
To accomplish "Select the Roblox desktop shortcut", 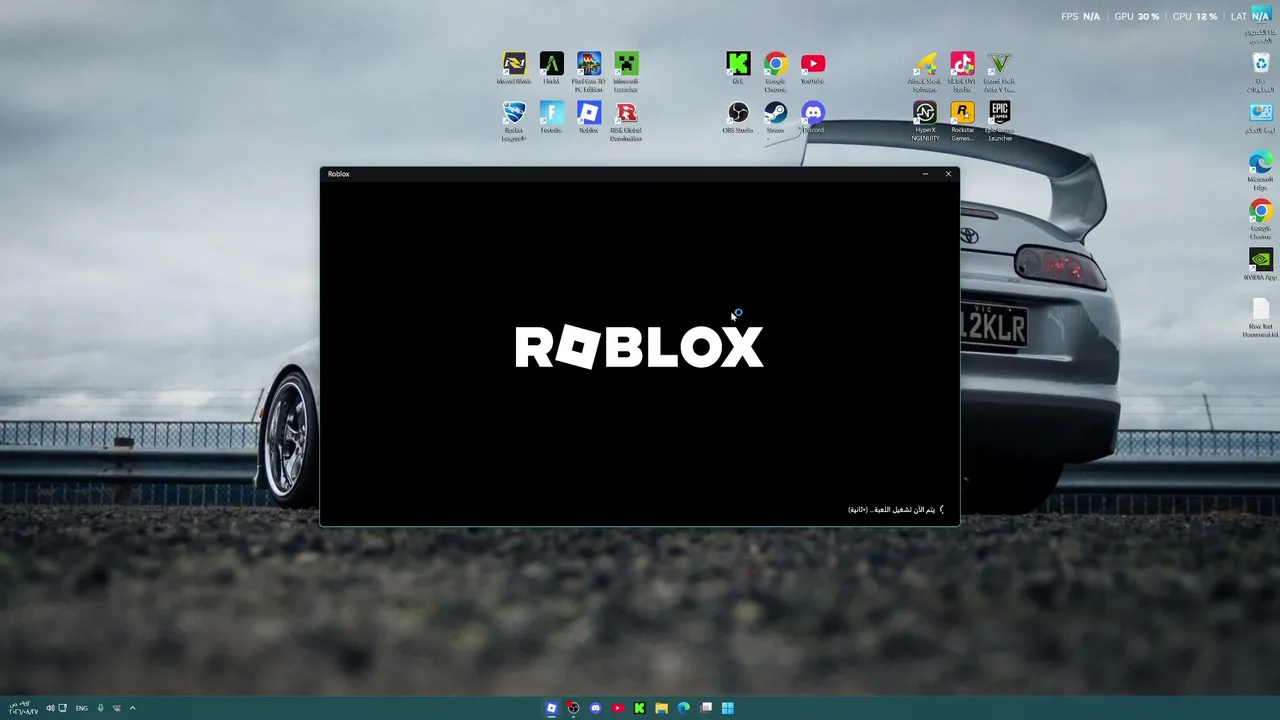I will [x=589, y=117].
